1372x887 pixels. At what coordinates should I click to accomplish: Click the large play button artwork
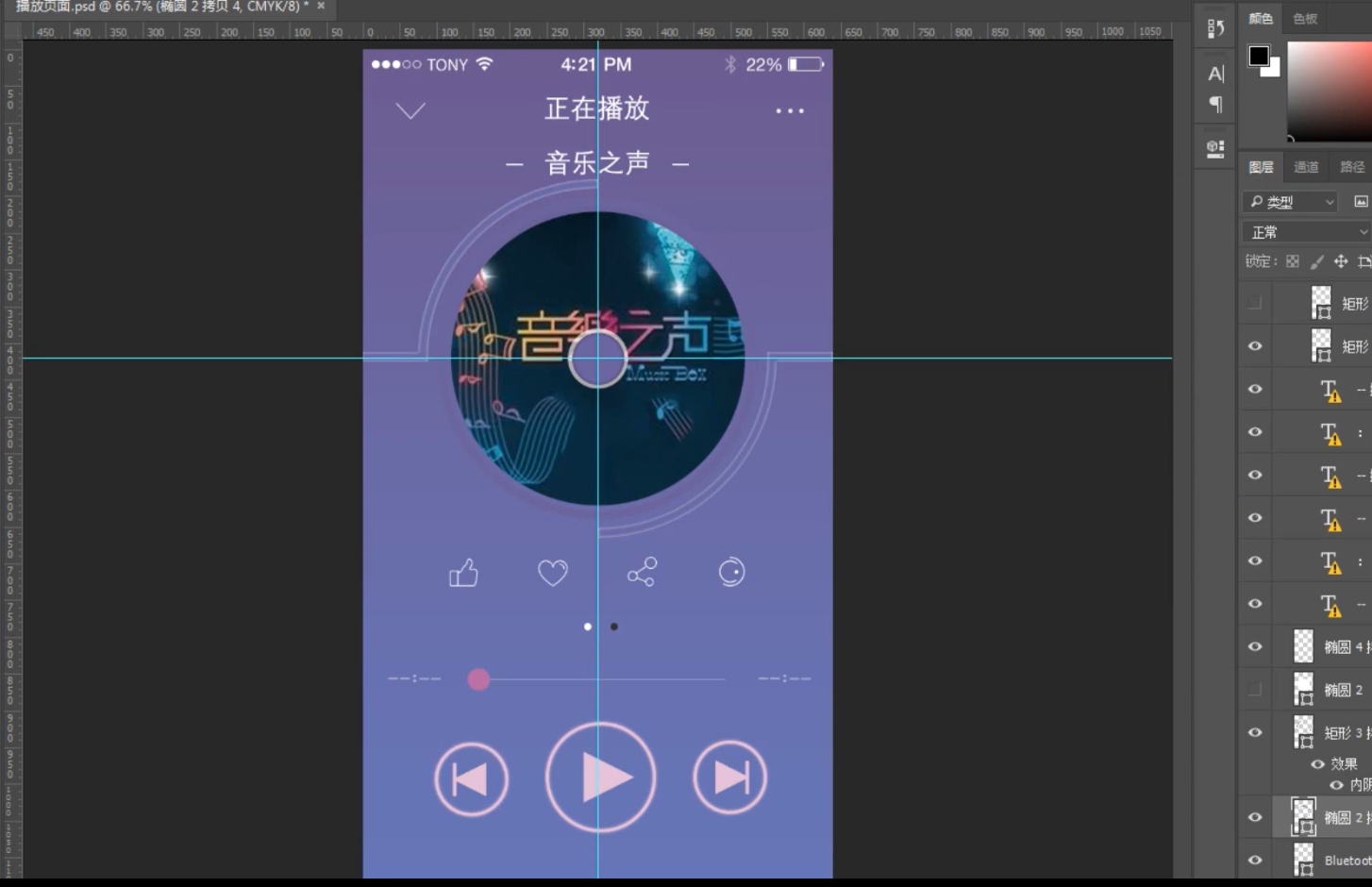(x=600, y=778)
